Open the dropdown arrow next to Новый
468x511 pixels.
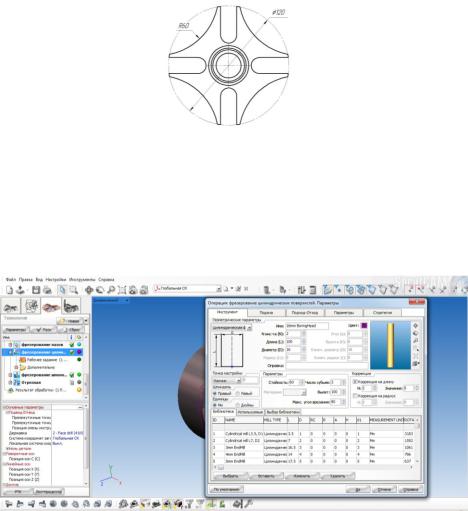(x=86, y=321)
